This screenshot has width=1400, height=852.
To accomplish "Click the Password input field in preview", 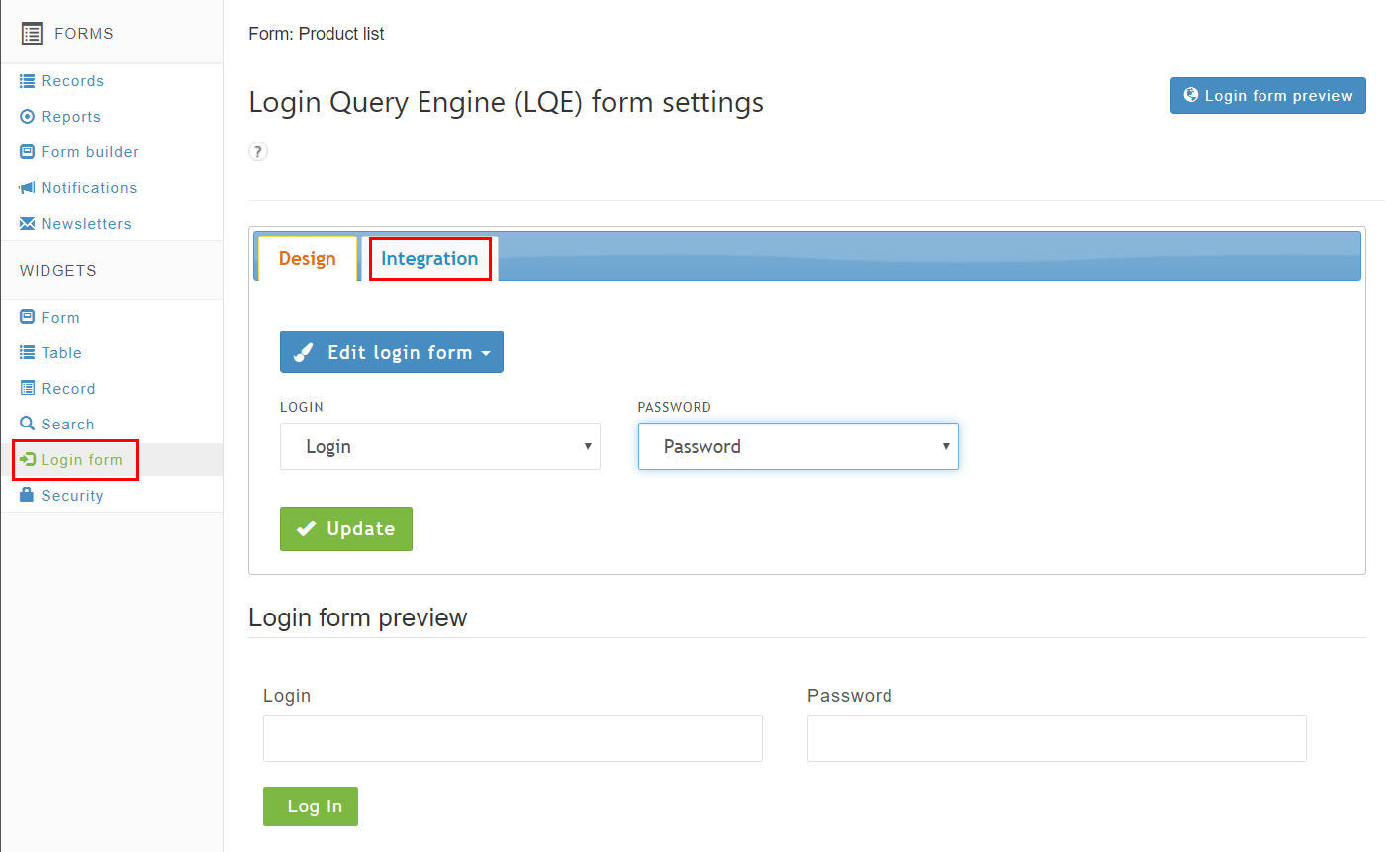I will (1057, 738).
